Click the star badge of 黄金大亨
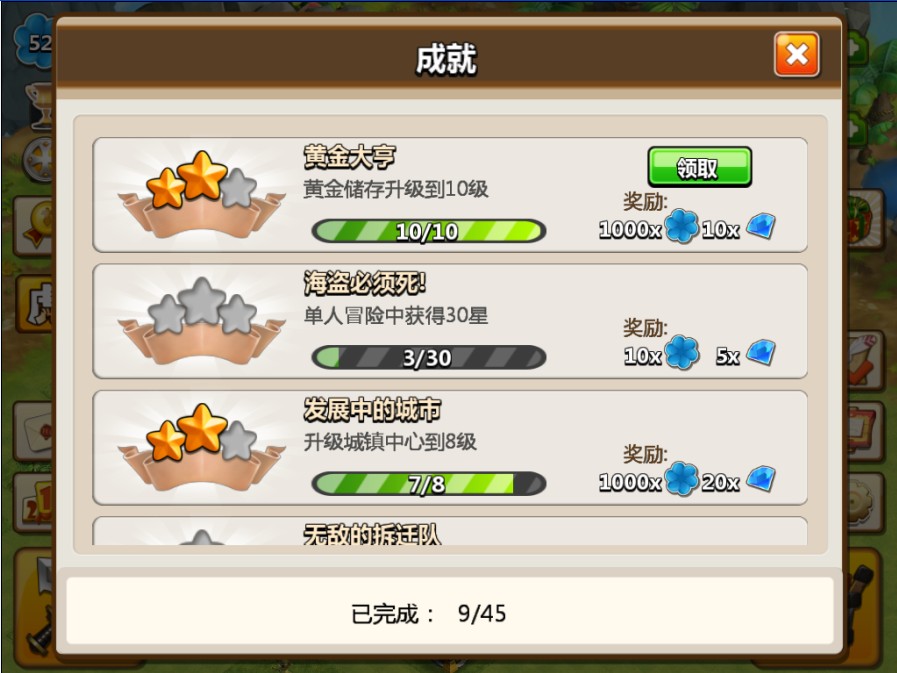Viewport: 897px width, 673px height. 201,195
